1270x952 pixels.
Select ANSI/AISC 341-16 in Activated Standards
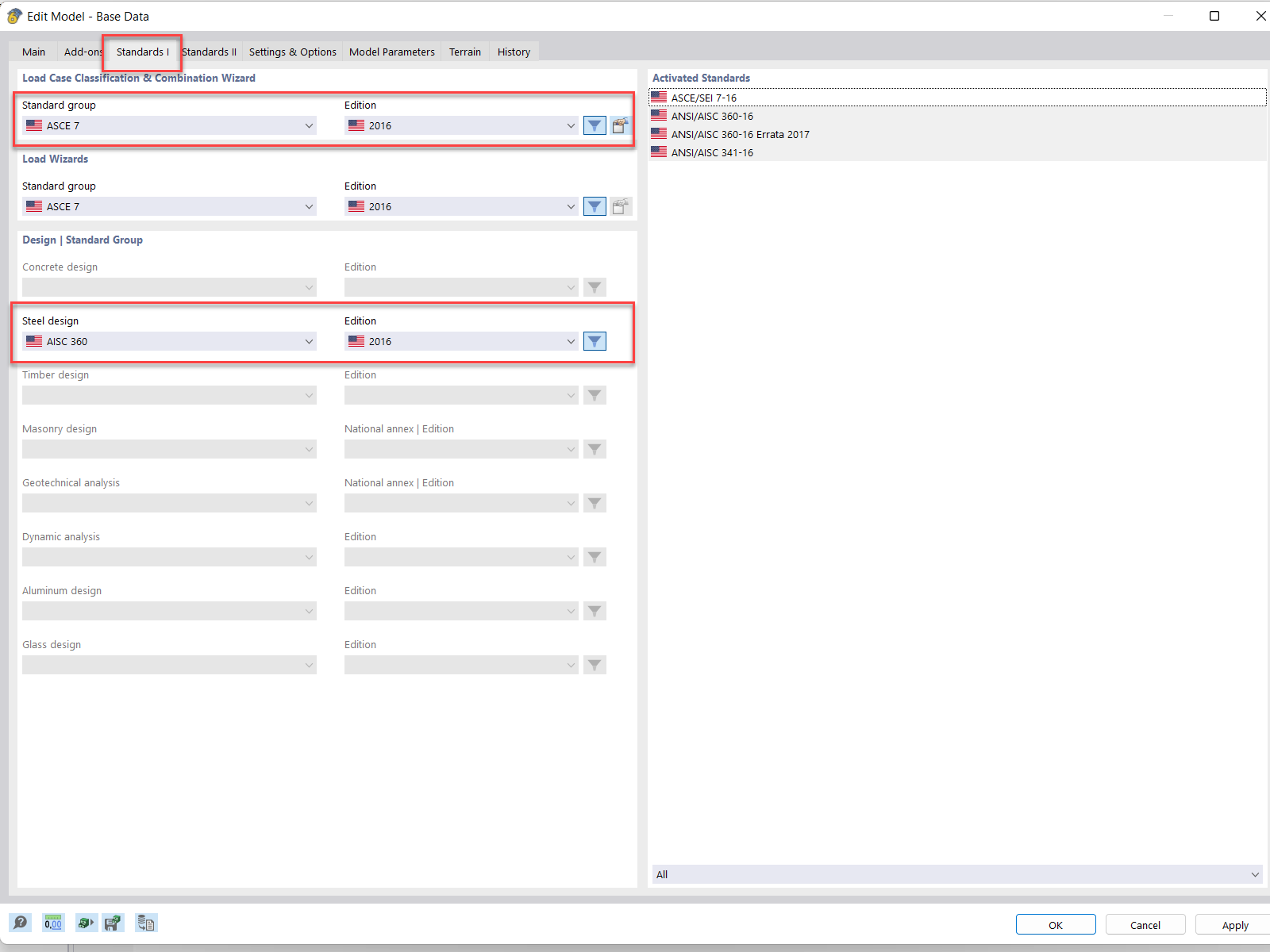point(958,152)
